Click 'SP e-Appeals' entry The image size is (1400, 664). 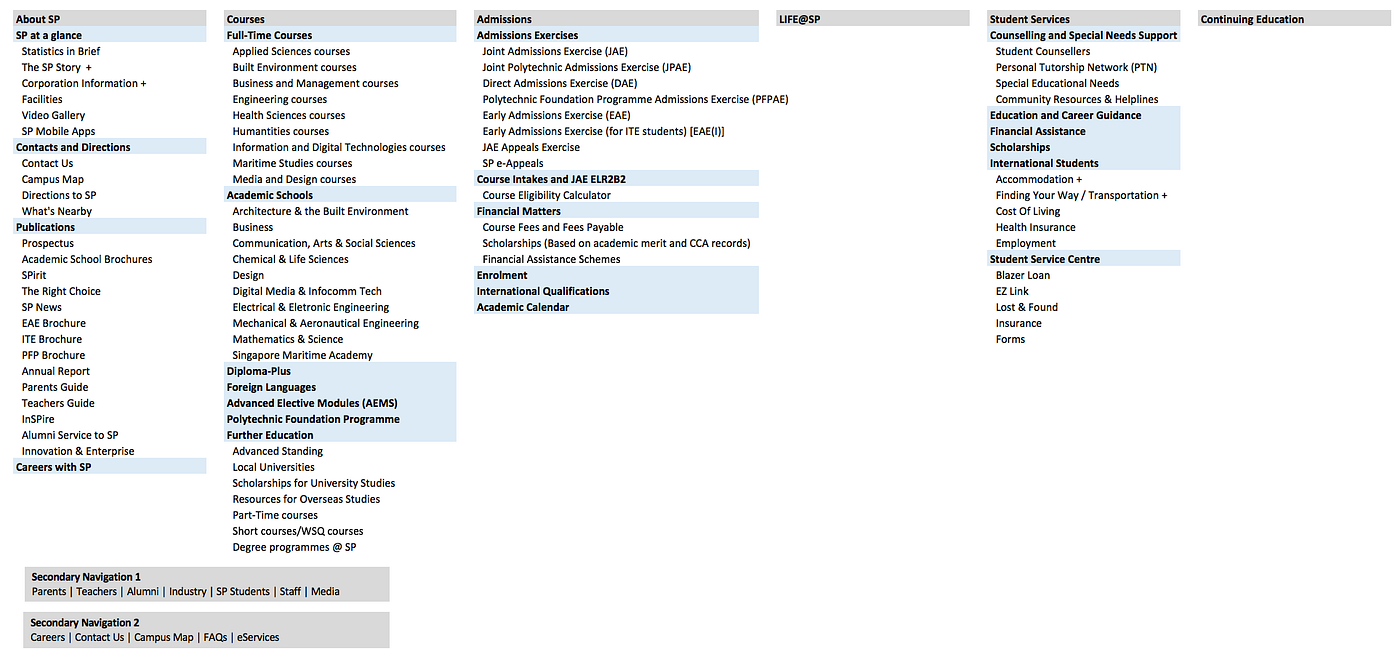tap(513, 163)
